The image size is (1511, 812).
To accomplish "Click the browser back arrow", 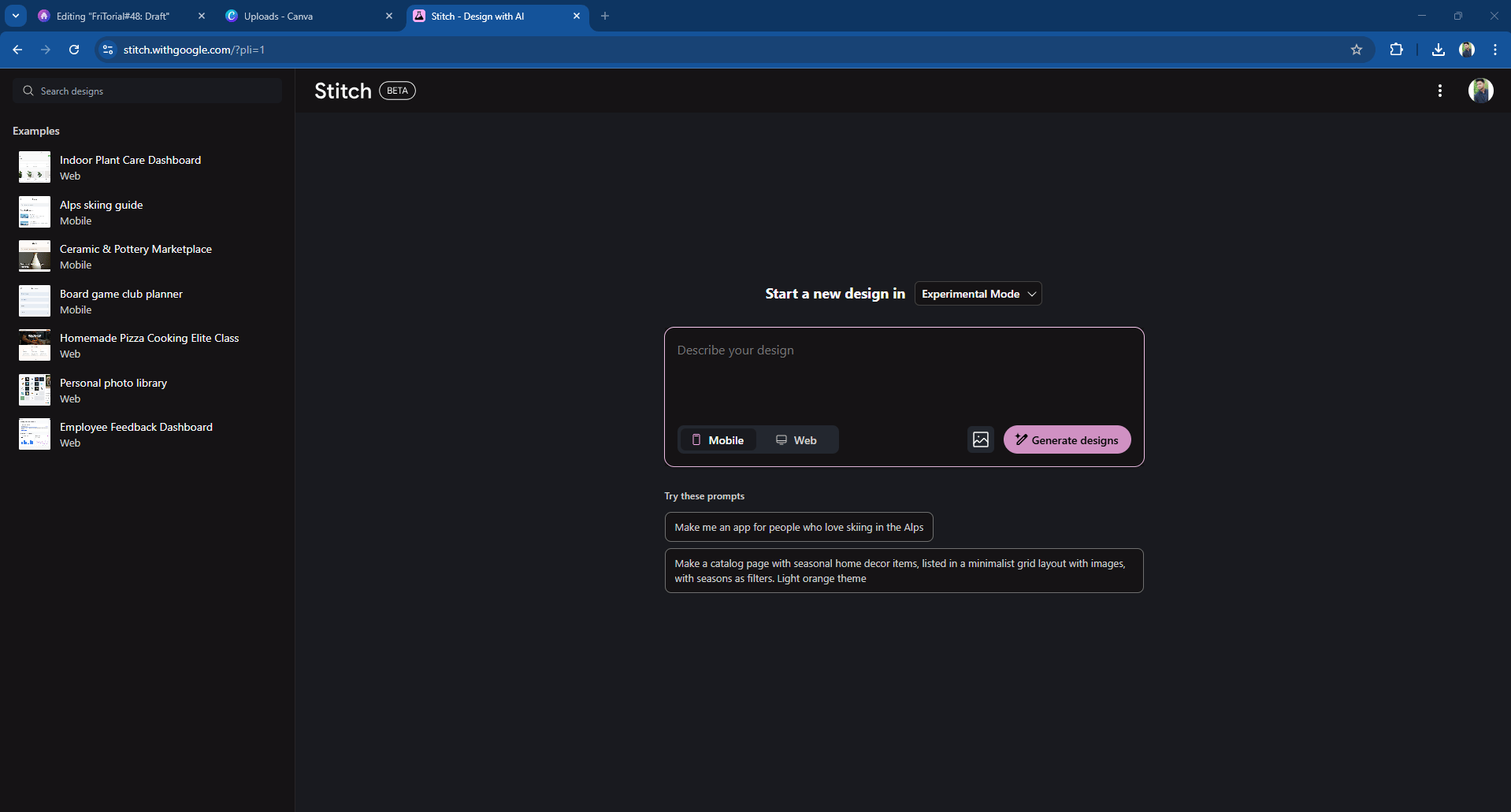I will point(17,50).
